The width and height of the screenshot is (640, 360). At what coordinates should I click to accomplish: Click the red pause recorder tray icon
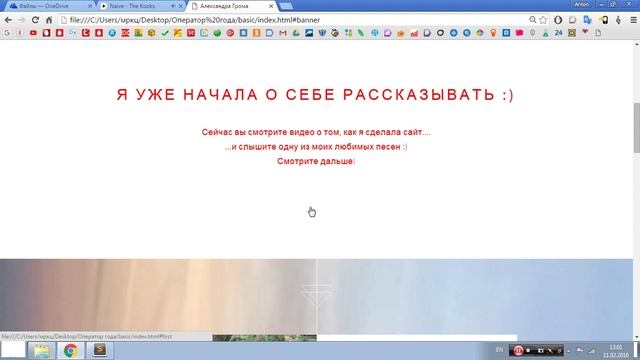coord(518,350)
